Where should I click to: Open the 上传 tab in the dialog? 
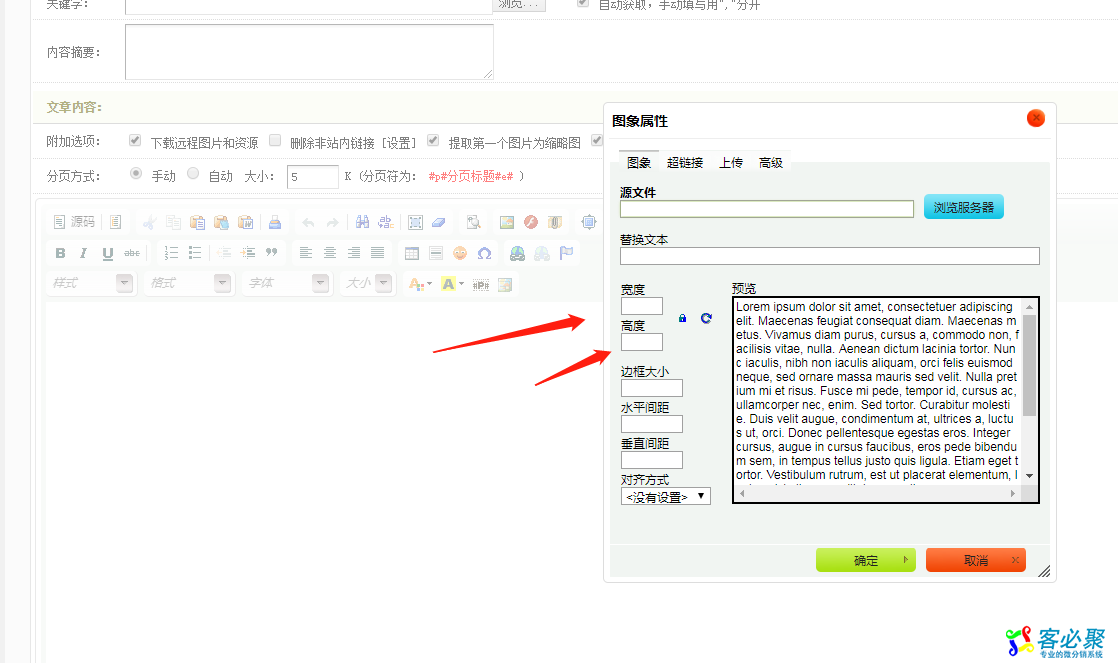tap(731, 163)
